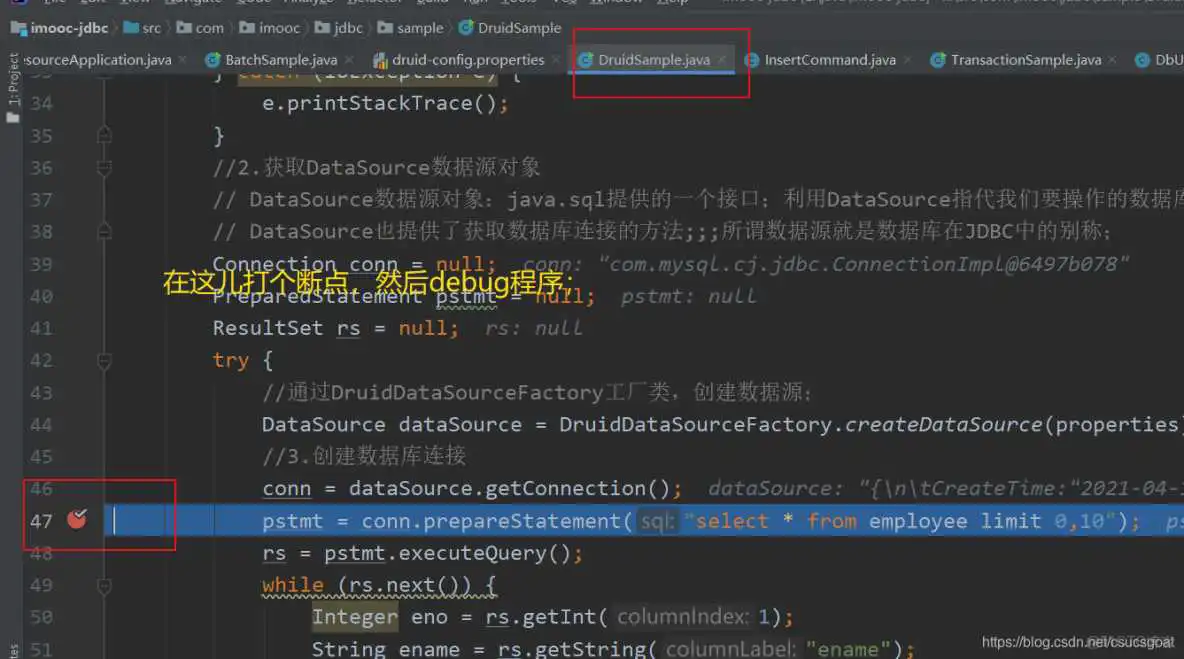Select the jdbc package breadcrumb
This screenshot has width=1184, height=659.
[x=339, y=28]
